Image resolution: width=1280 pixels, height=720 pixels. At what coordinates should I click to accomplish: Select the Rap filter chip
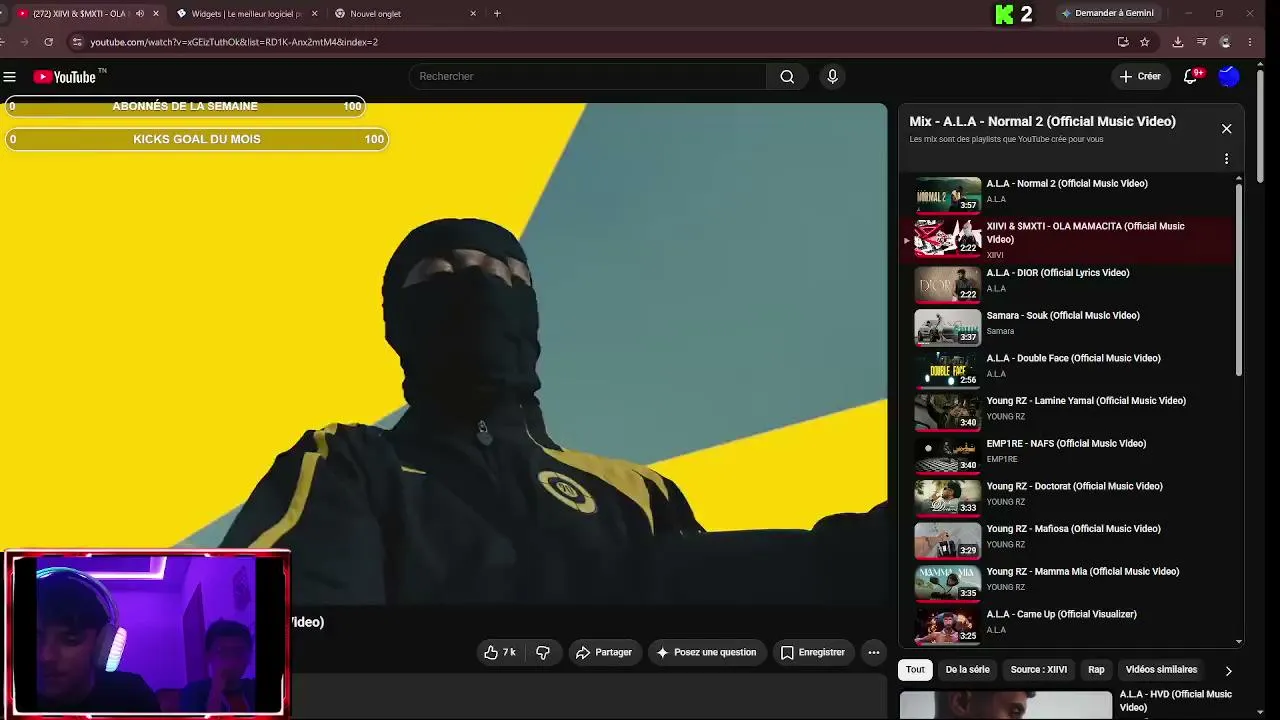[x=1096, y=670]
